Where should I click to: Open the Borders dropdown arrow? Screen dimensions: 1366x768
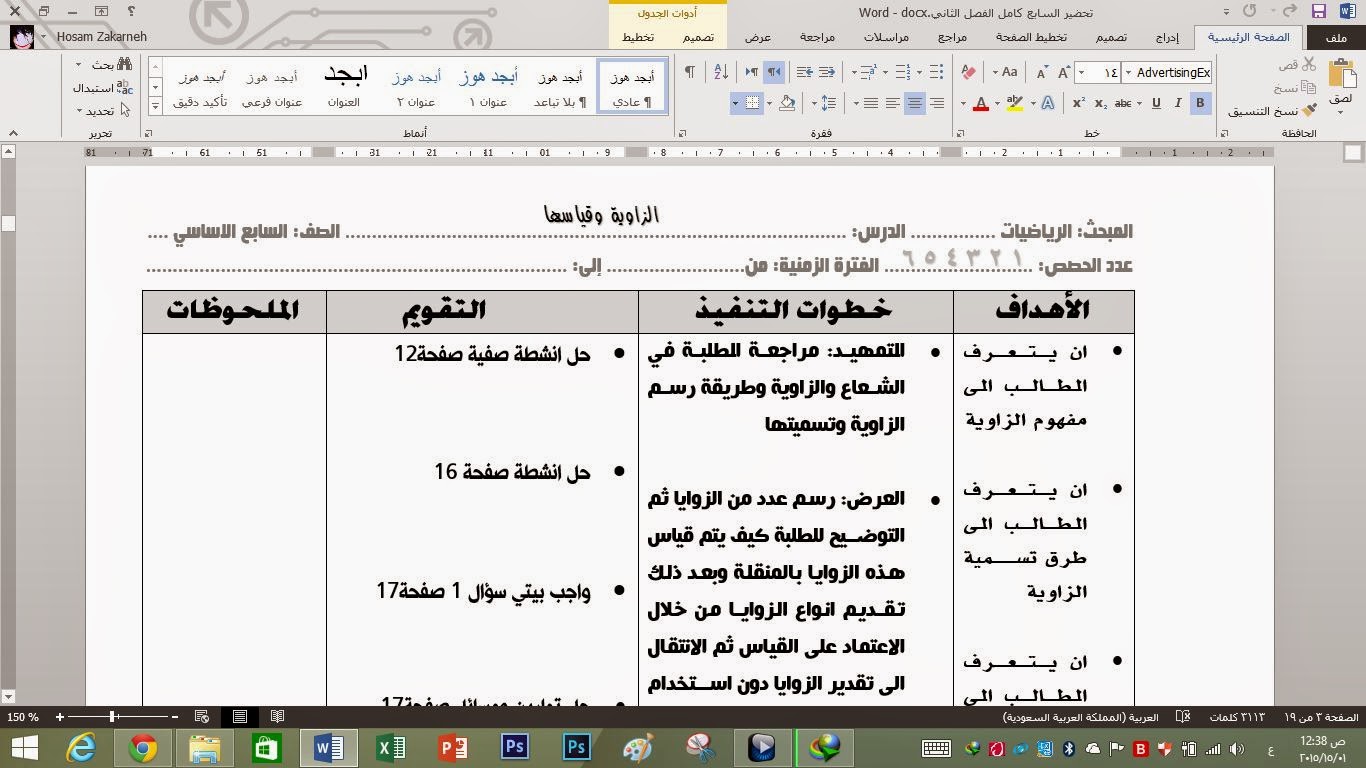click(735, 103)
